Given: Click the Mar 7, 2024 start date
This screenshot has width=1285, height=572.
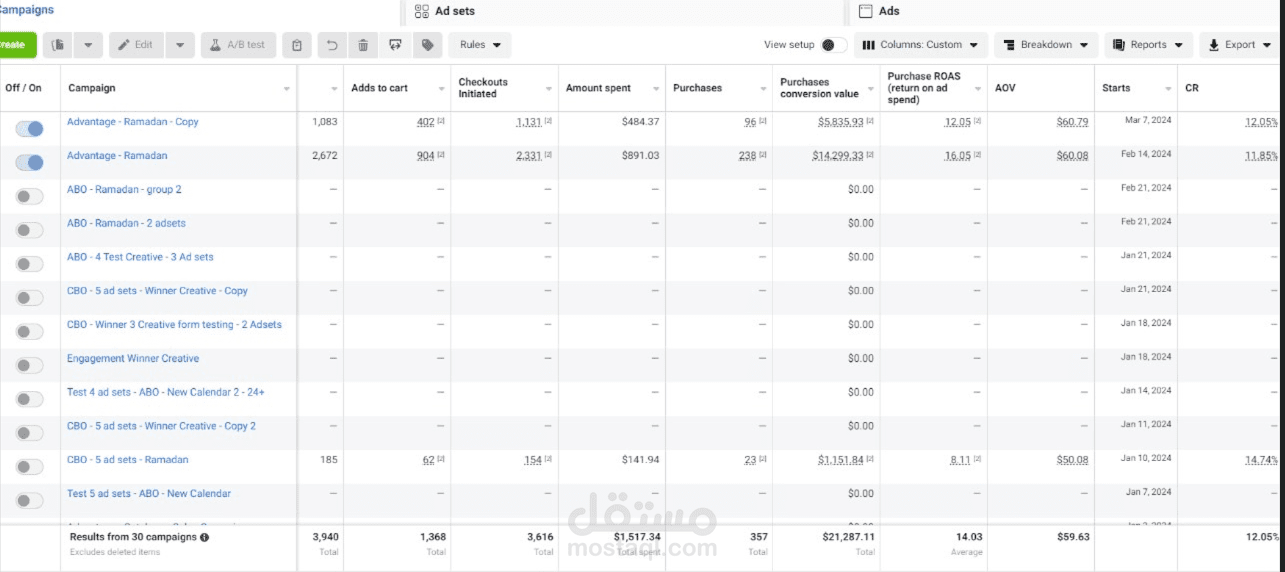Looking at the screenshot, I should point(1147,121).
